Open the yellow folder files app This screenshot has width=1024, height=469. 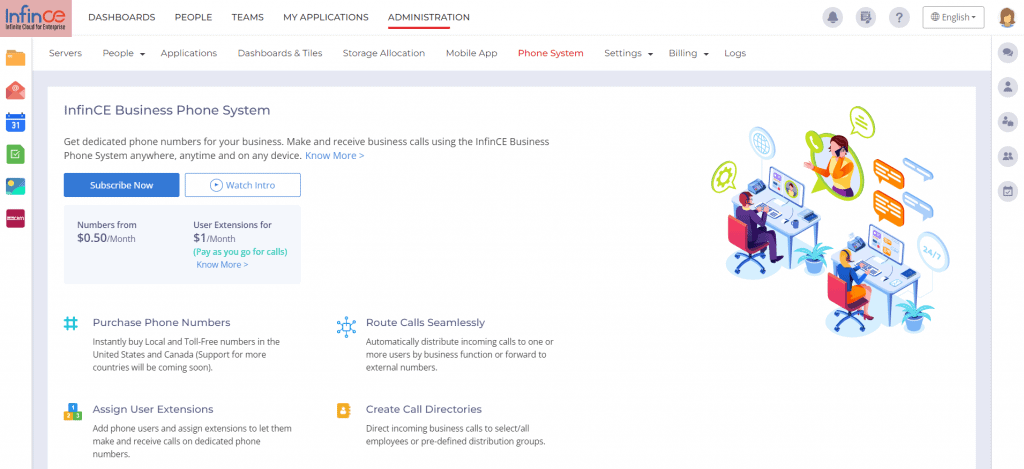15,57
